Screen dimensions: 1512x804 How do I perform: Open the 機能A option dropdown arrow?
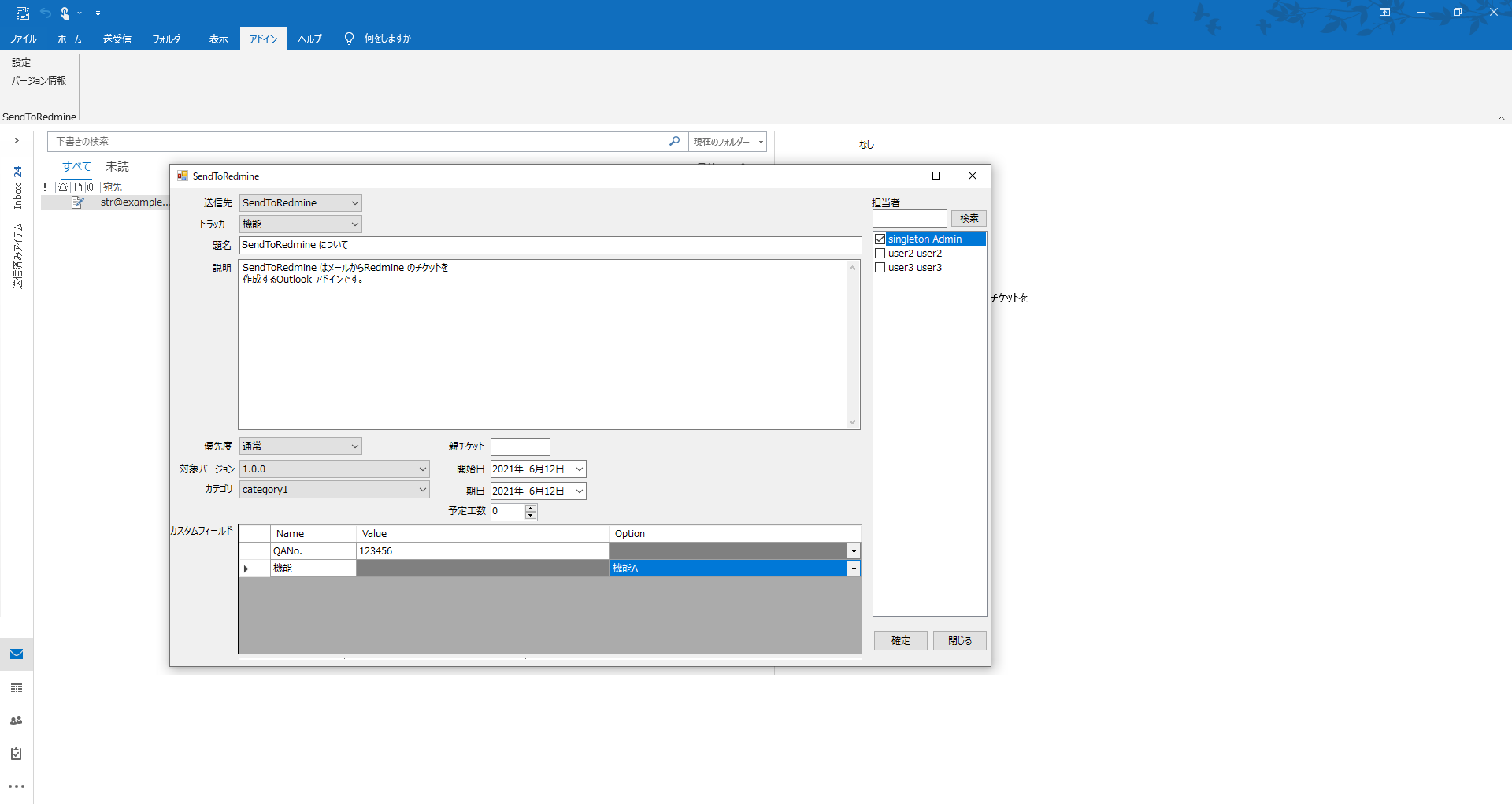tap(854, 569)
